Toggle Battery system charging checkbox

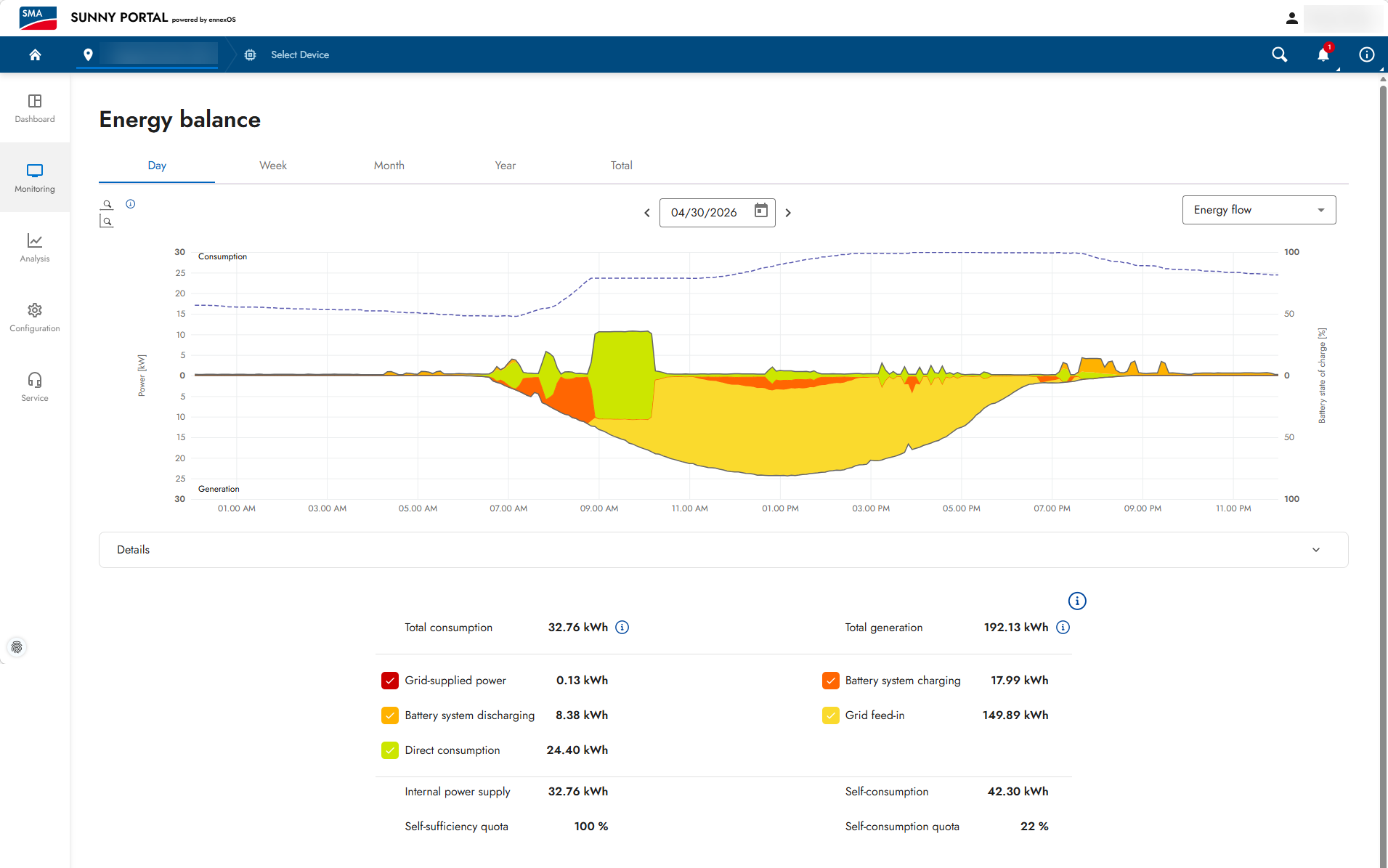click(x=831, y=681)
